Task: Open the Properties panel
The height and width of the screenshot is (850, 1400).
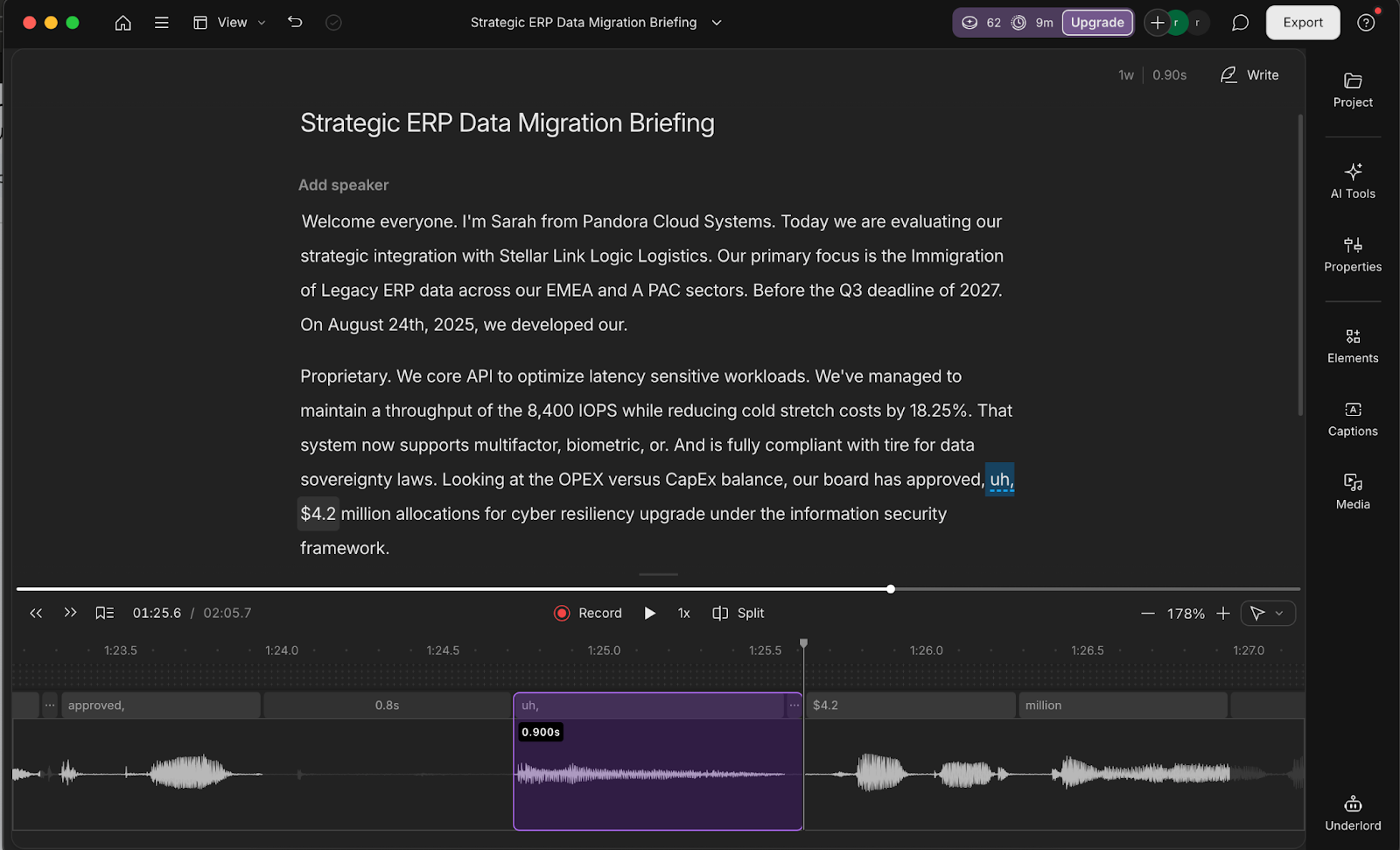Action: [1352, 254]
